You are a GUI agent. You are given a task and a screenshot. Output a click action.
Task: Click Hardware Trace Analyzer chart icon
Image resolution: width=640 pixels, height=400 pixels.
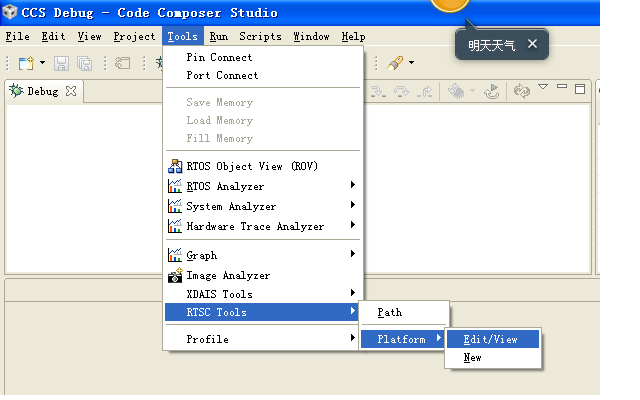[175, 226]
